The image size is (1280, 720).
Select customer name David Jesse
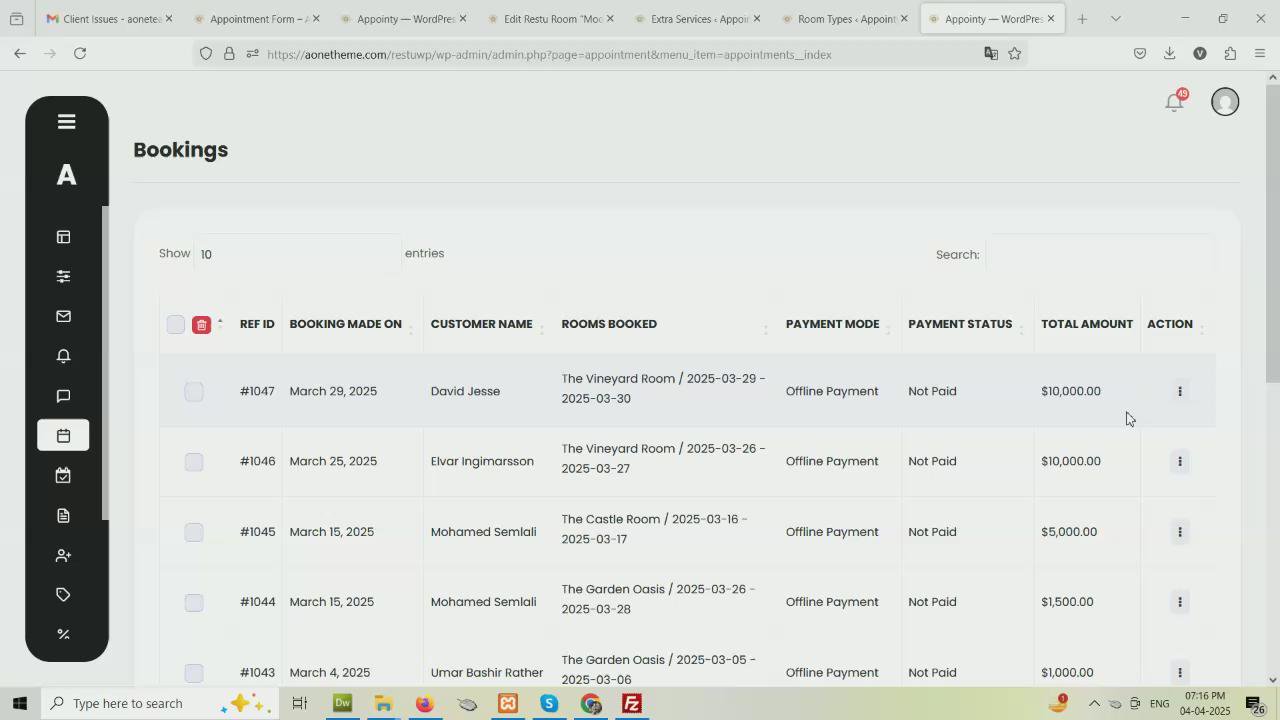click(x=465, y=391)
